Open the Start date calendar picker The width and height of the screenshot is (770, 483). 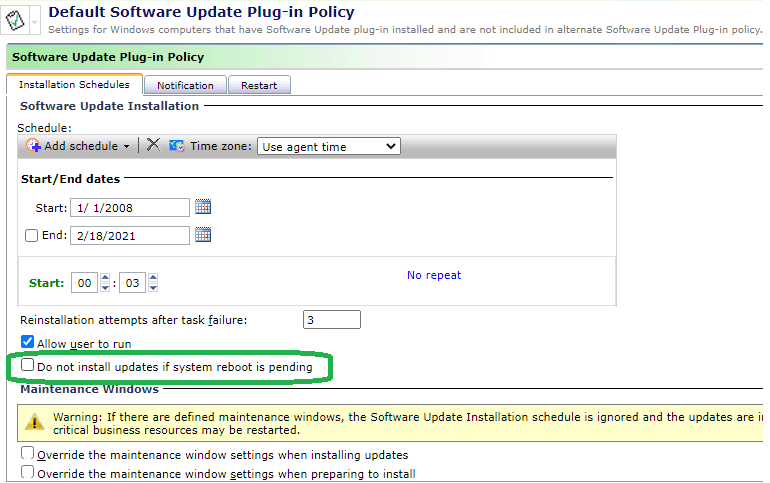pyautogui.click(x=203, y=207)
